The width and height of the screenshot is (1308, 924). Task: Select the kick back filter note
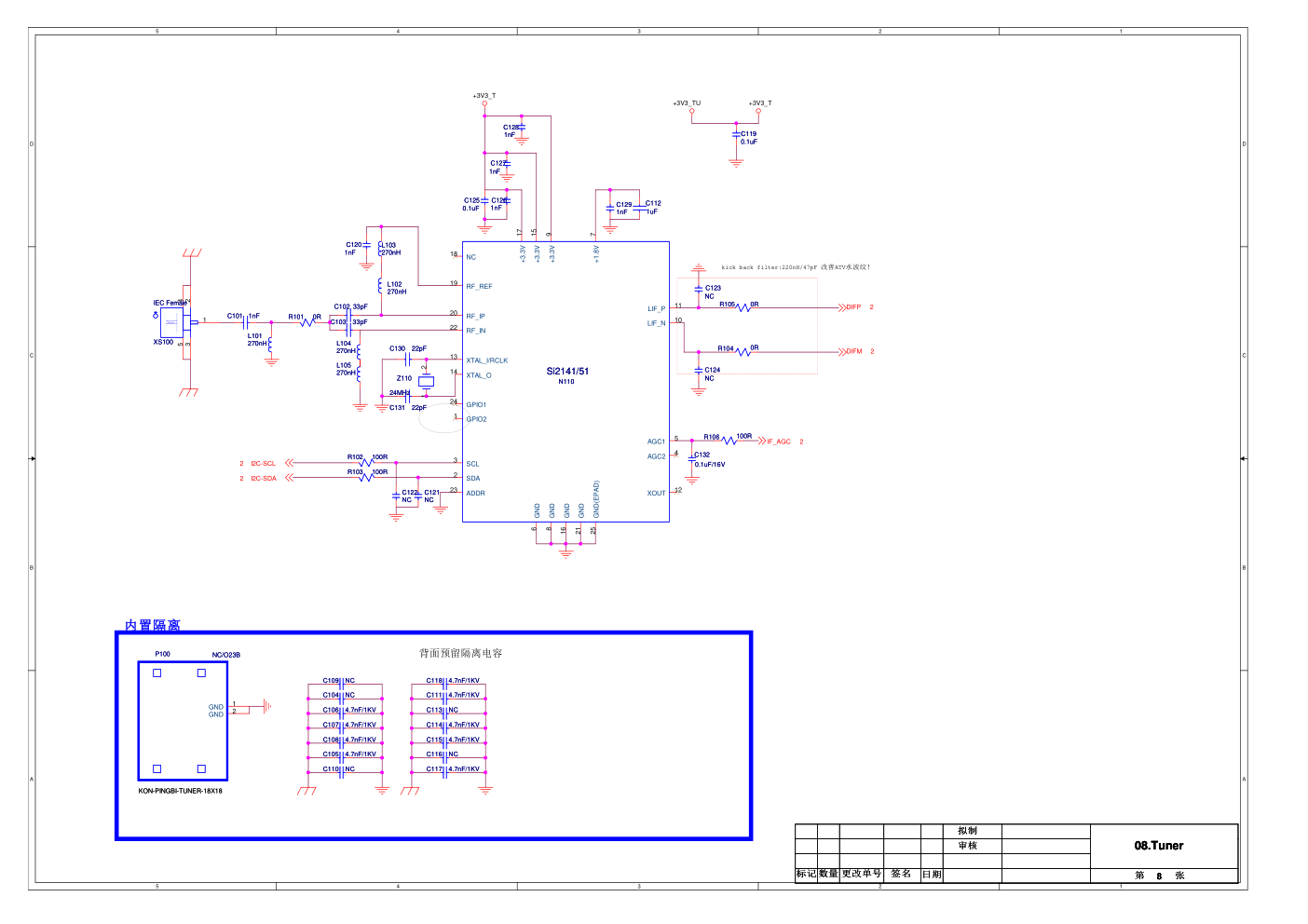pyautogui.click(x=796, y=267)
